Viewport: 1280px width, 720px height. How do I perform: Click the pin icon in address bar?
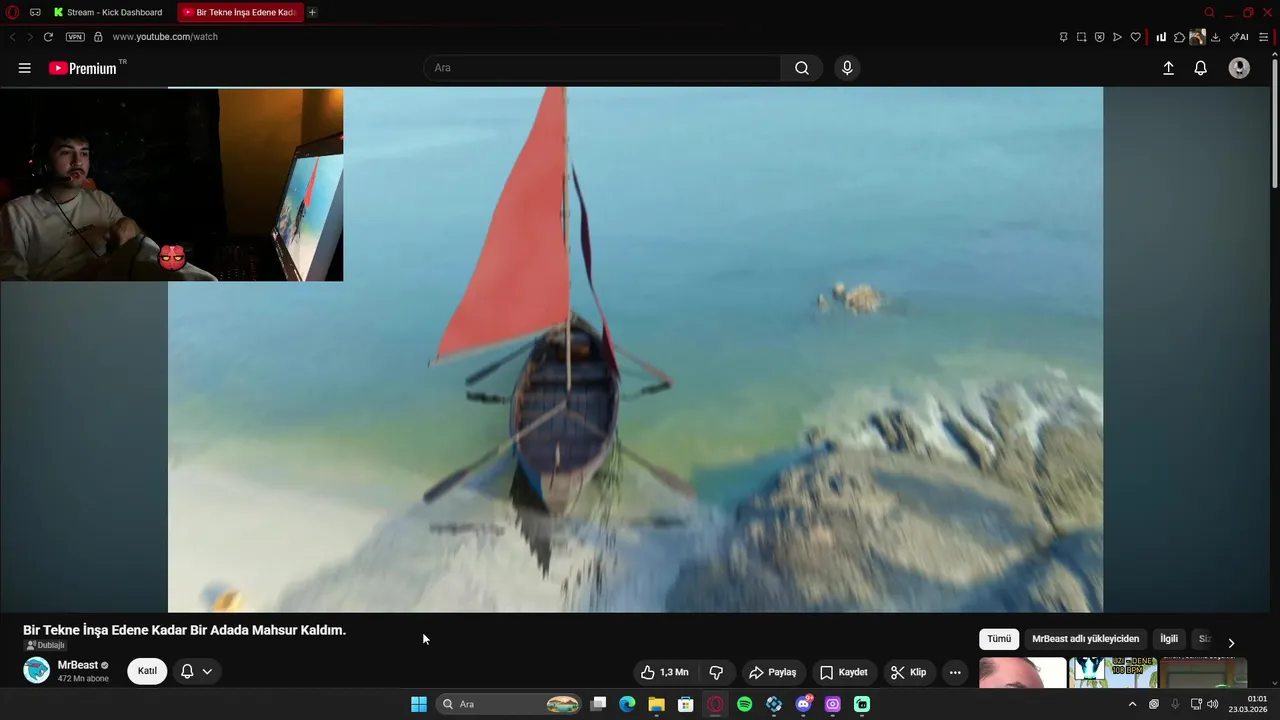click(x=1063, y=37)
